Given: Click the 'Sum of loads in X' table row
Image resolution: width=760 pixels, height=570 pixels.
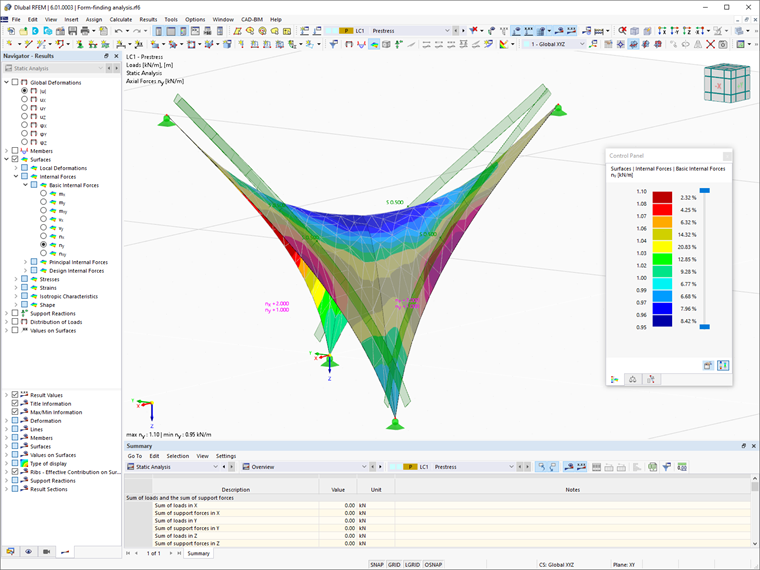Looking at the screenshot, I should (439, 505).
